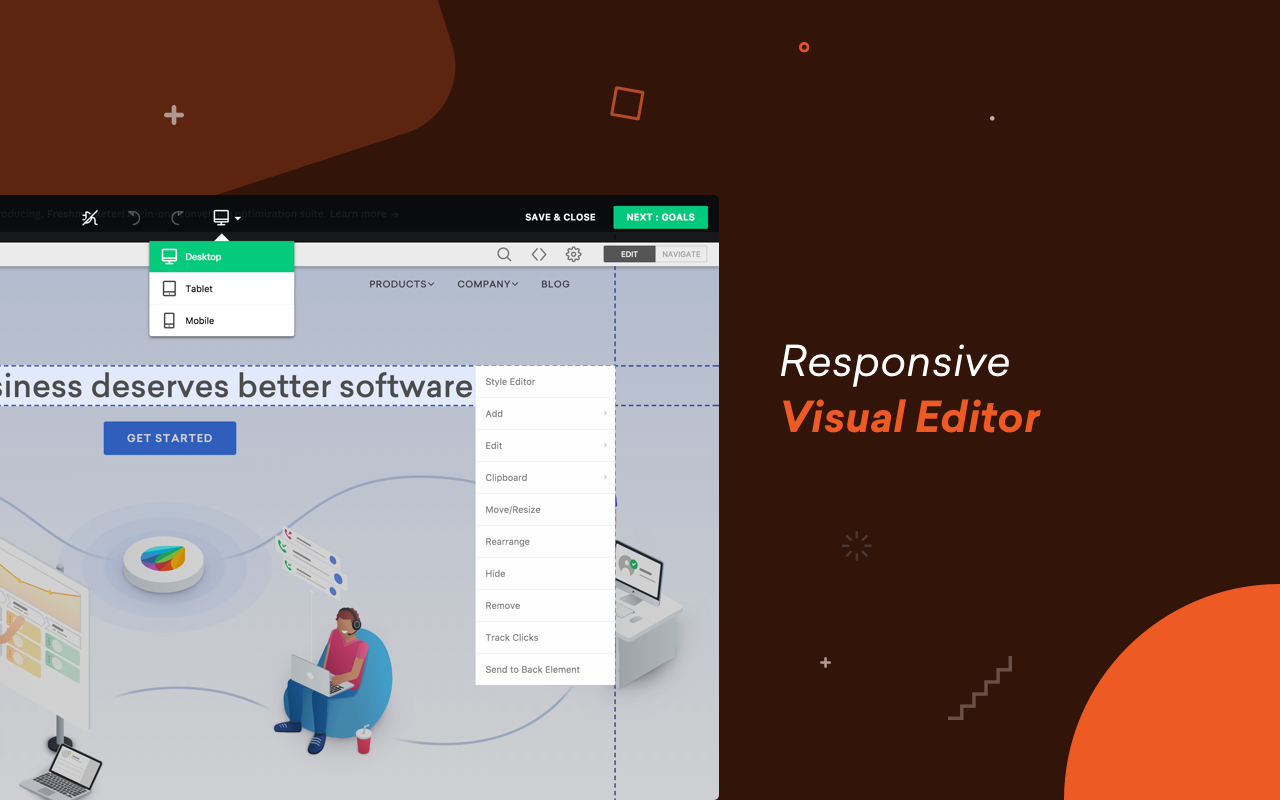Click the Next : Goals button
This screenshot has height=800, width=1280.
point(660,217)
